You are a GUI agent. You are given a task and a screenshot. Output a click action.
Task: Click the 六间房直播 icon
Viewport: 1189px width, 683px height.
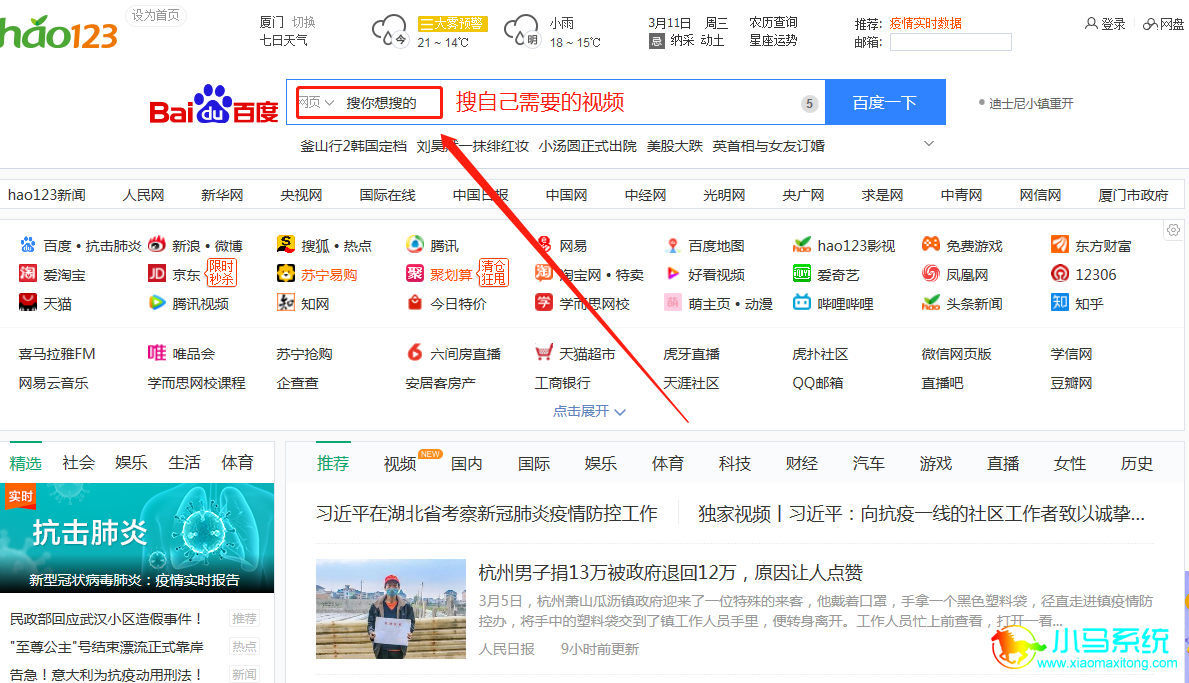(415, 352)
